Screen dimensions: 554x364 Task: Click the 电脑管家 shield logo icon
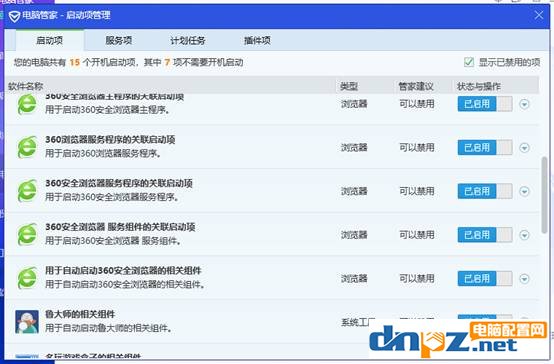[x=14, y=16]
